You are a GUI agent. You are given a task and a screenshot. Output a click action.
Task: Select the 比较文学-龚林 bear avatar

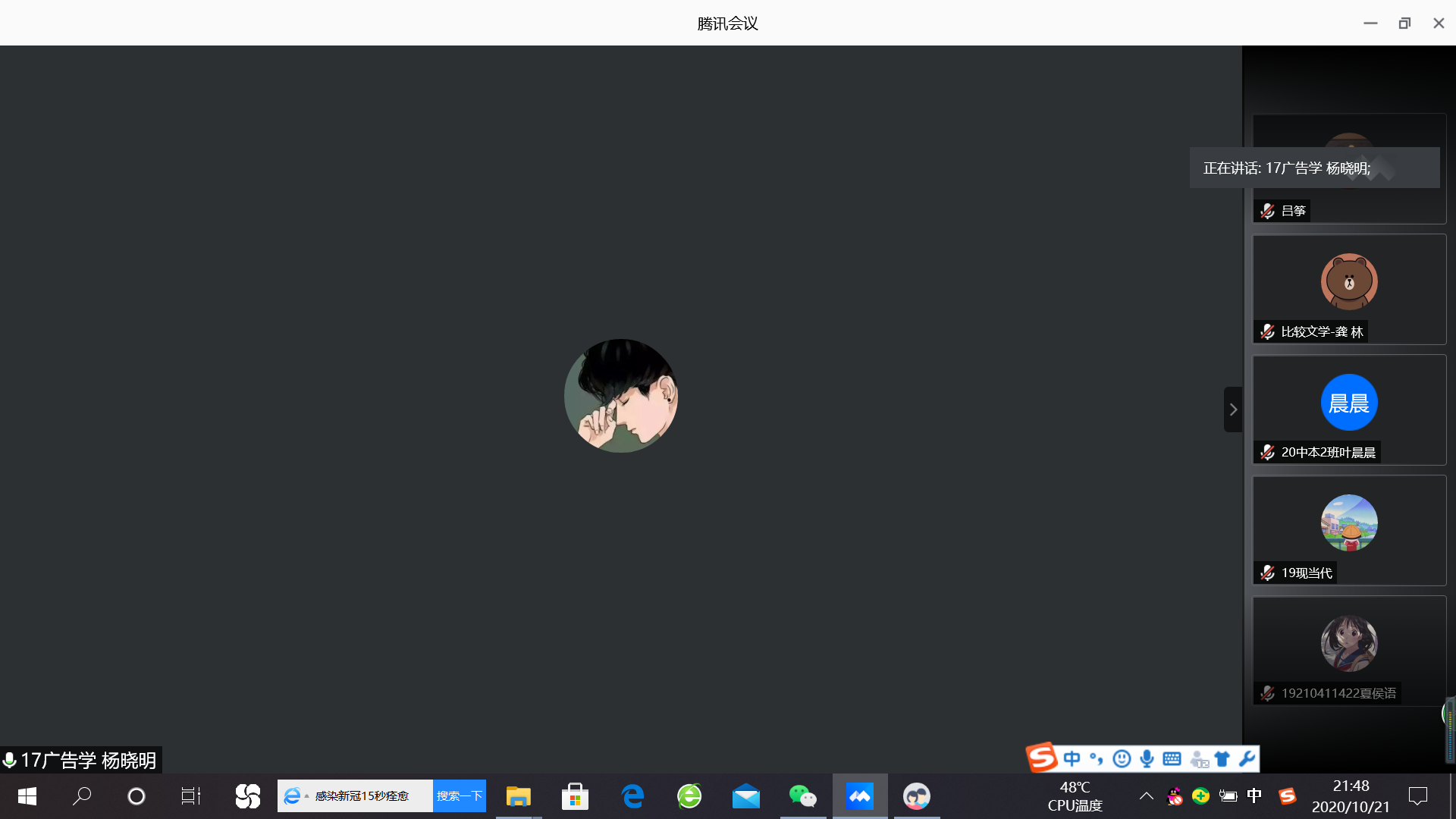point(1349,281)
